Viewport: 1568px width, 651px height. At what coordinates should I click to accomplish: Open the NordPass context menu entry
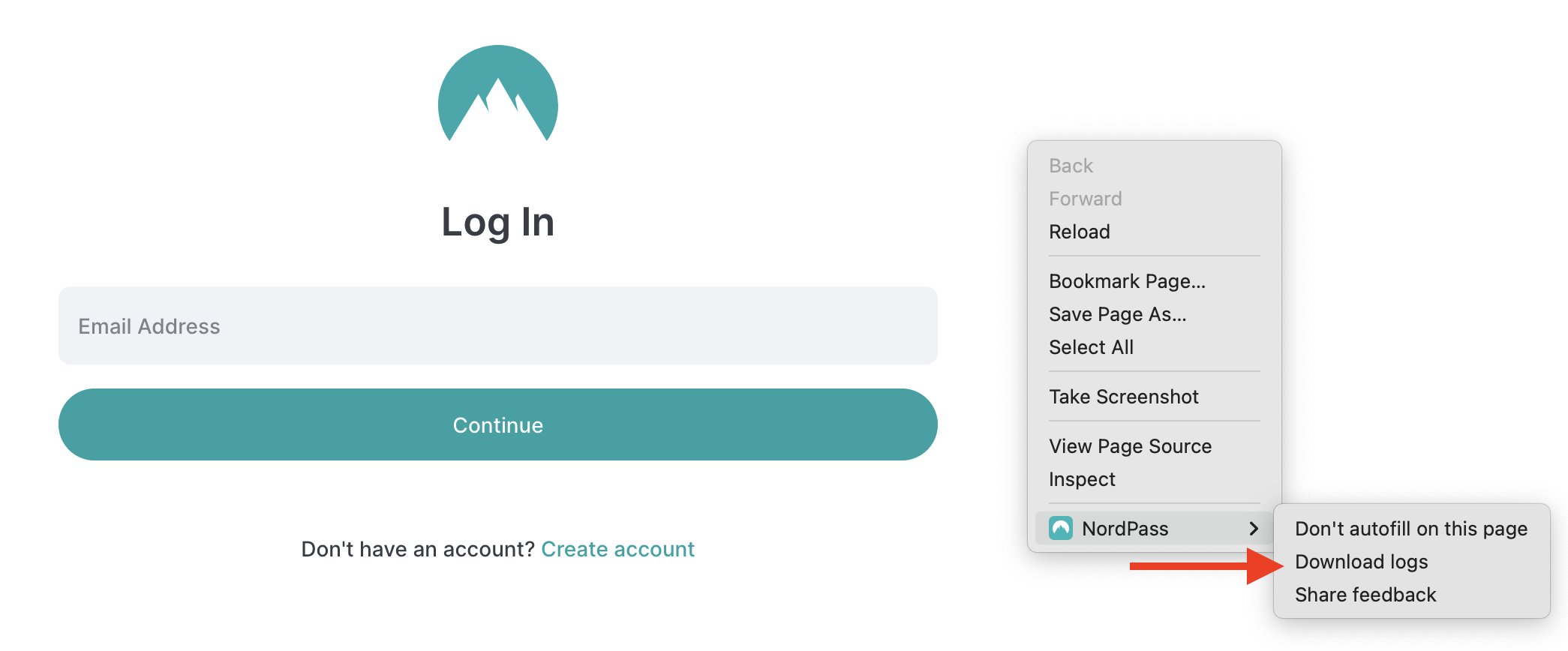tap(1154, 529)
